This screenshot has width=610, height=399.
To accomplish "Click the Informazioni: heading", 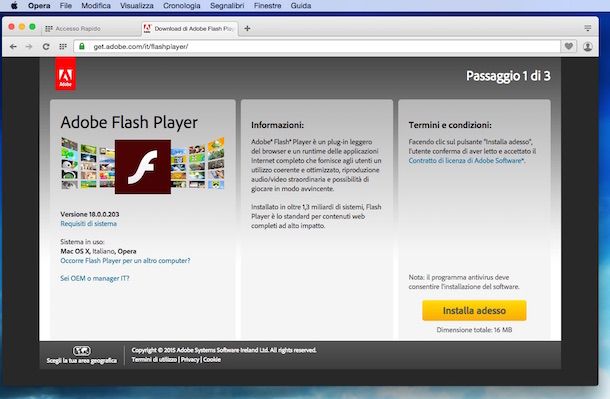I will pos(277,125).
